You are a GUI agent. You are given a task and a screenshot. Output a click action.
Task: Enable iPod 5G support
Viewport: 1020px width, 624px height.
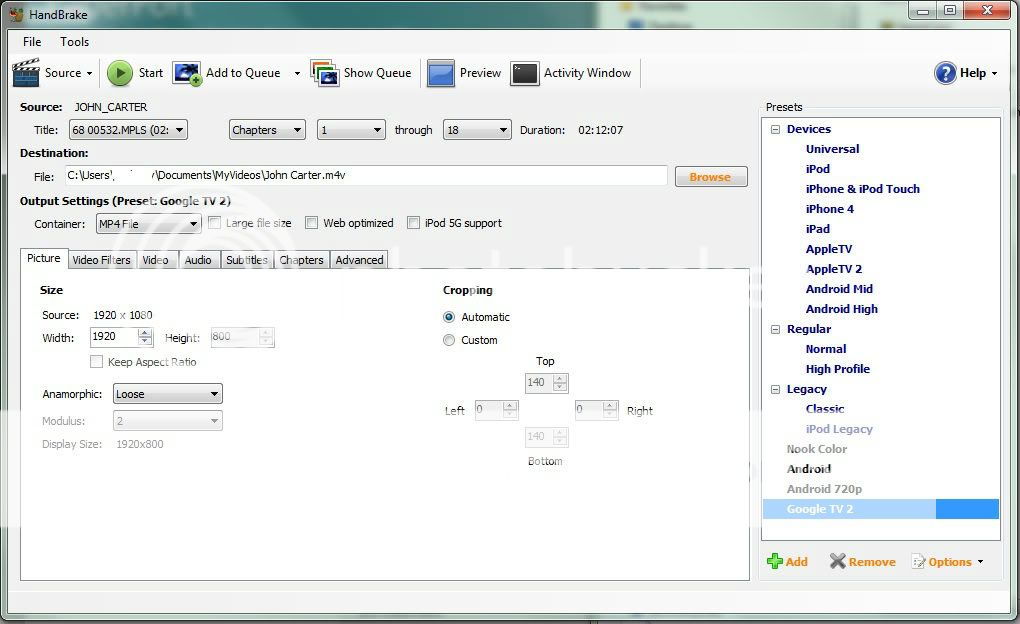413,222
